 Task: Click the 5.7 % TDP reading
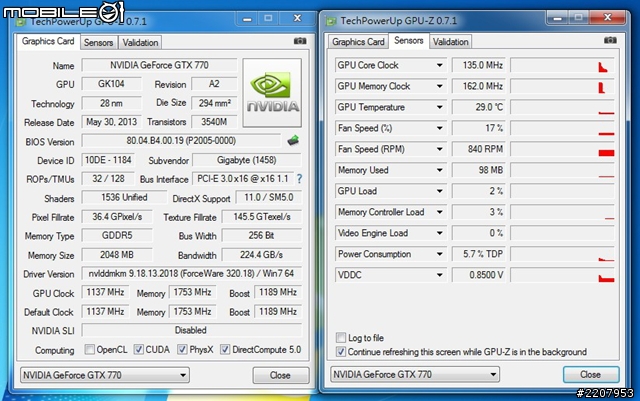[x=478, y=254]
